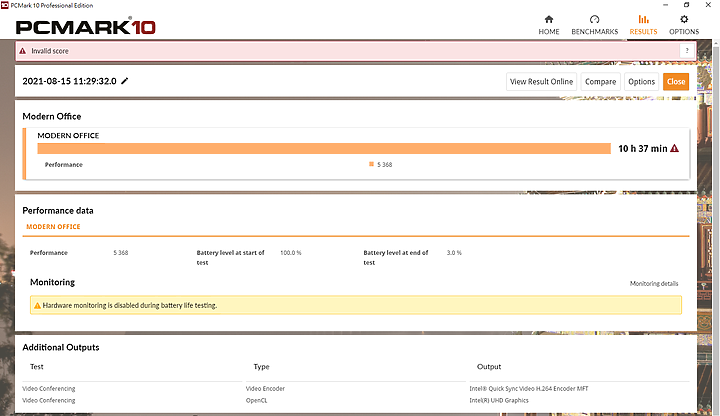The image size is (720, 416).
Task: Click the Invalid score warning triangle icon
Action: (x=22, y=51)
